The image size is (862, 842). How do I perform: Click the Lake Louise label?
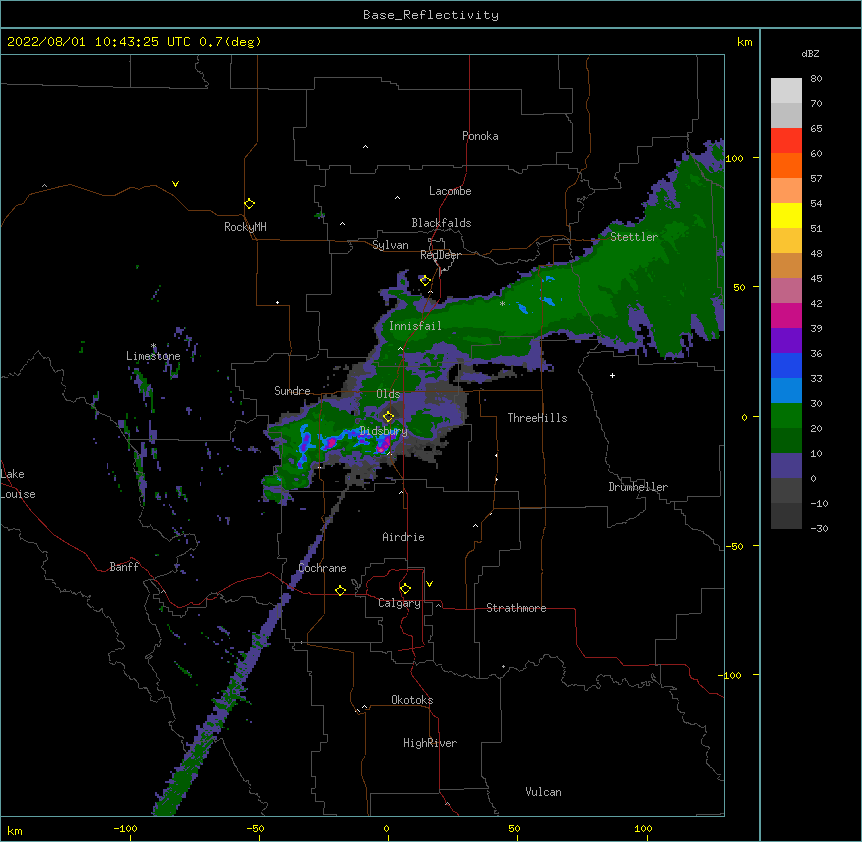(18, 484)
